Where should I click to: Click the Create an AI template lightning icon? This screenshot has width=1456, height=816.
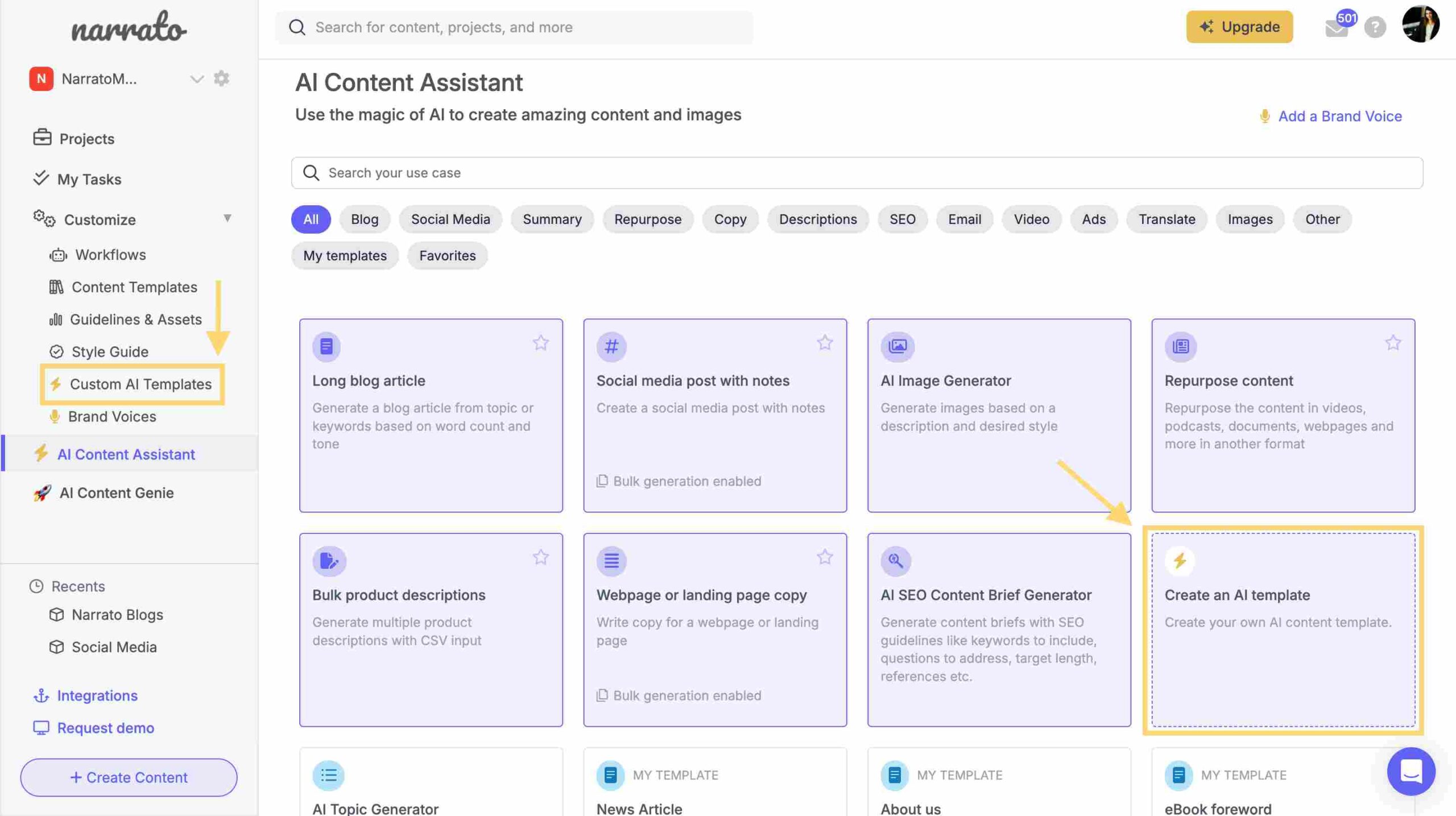tap(1180, 560)
